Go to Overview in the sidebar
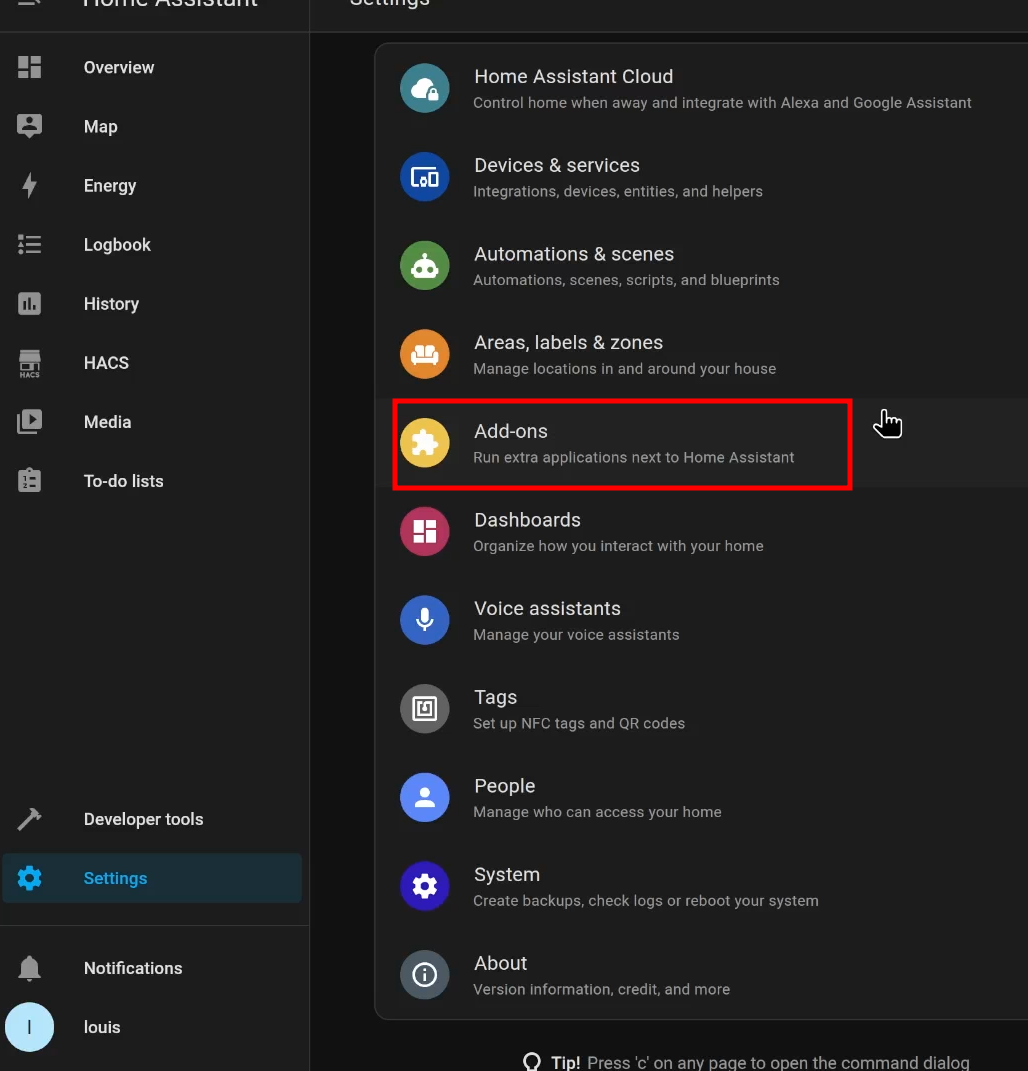 [119, 67]
